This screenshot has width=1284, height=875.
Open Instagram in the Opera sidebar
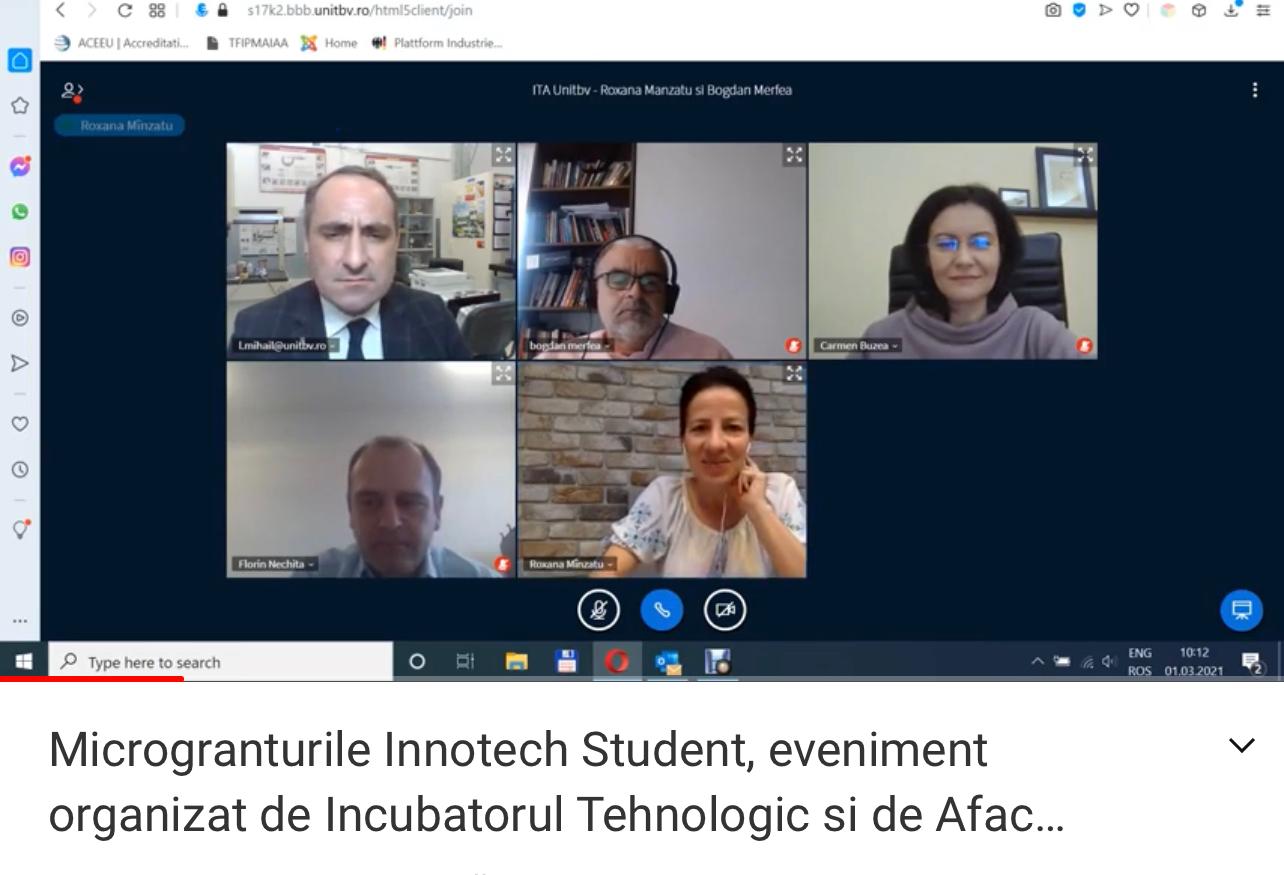[20, 257]
